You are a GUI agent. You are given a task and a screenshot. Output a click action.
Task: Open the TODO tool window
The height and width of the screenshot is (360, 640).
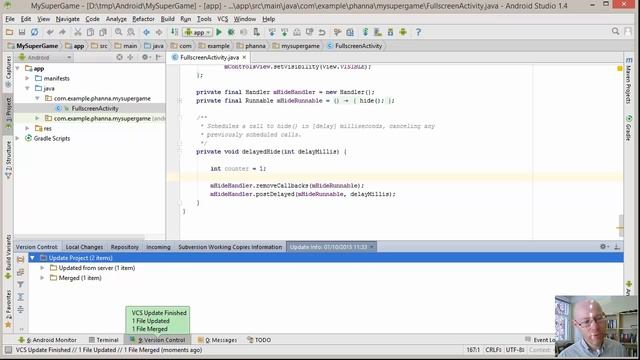click(259, 340)
